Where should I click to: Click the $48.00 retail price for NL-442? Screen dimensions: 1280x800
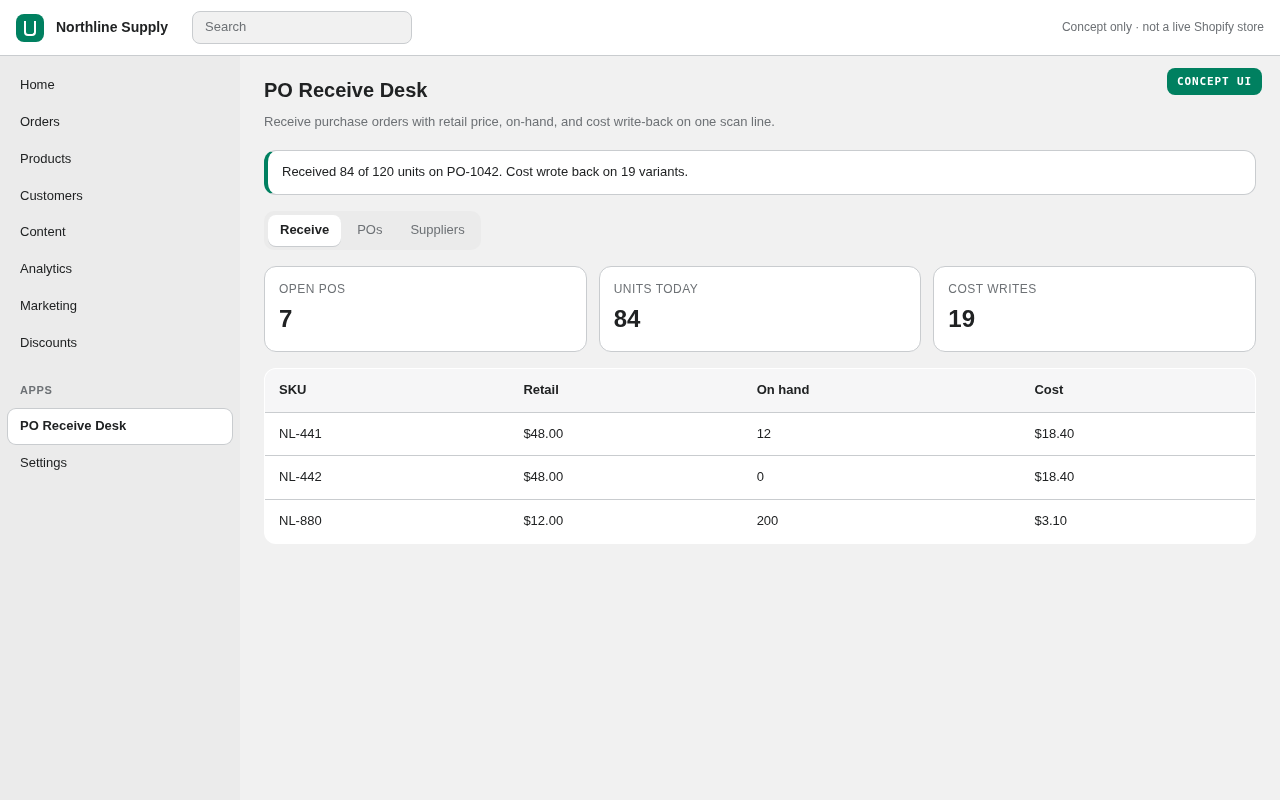(x=543, y=477)
